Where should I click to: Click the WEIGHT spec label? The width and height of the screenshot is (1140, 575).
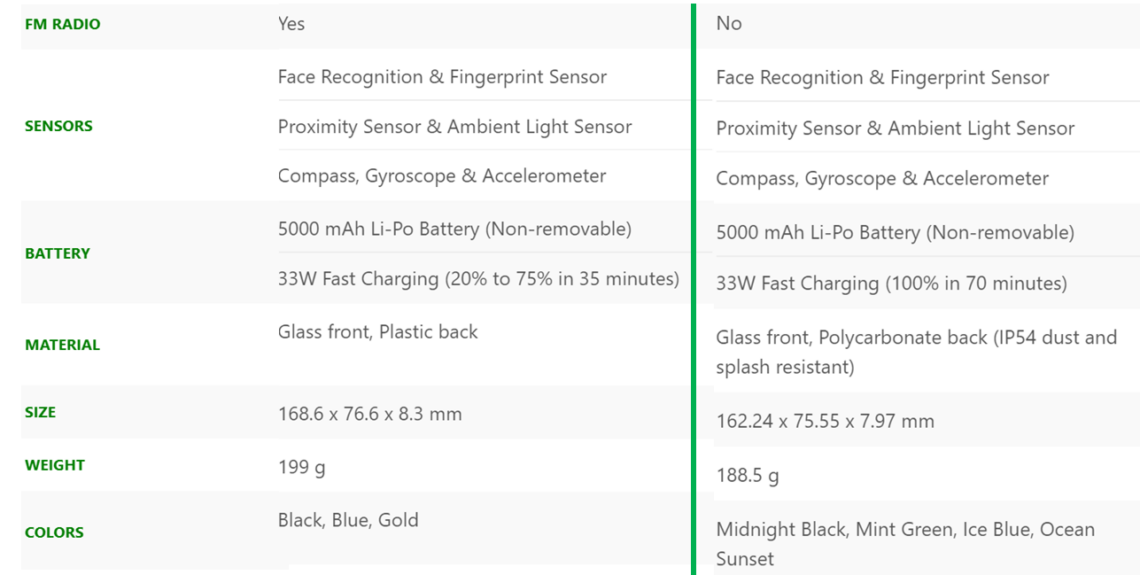click(54, 465)
